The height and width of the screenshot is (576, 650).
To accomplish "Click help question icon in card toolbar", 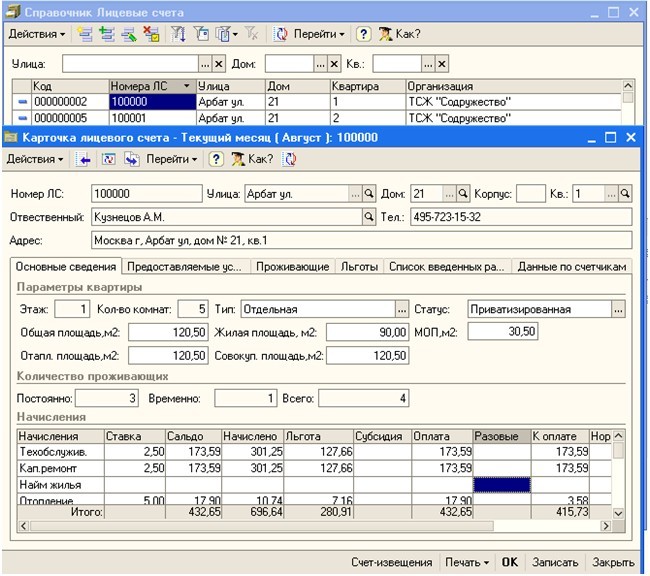I will [x=216, y=159].
